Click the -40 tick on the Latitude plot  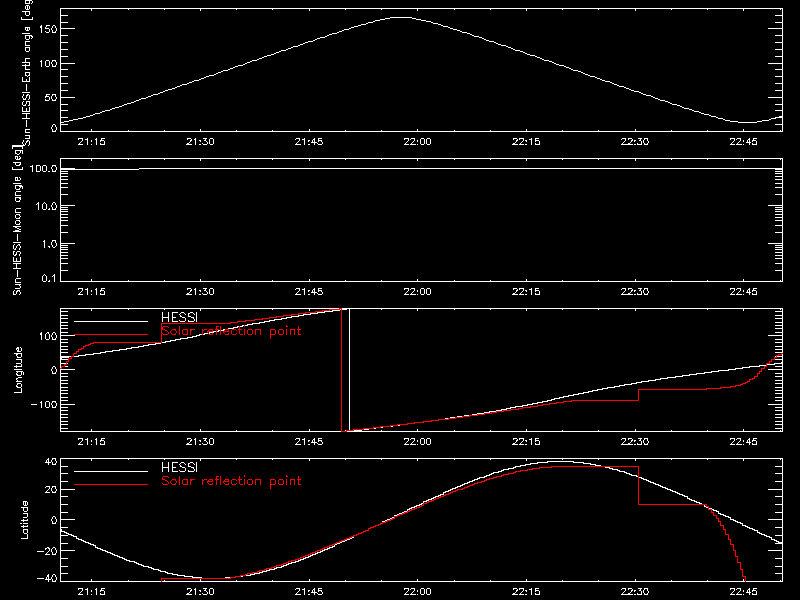(46, 579)
